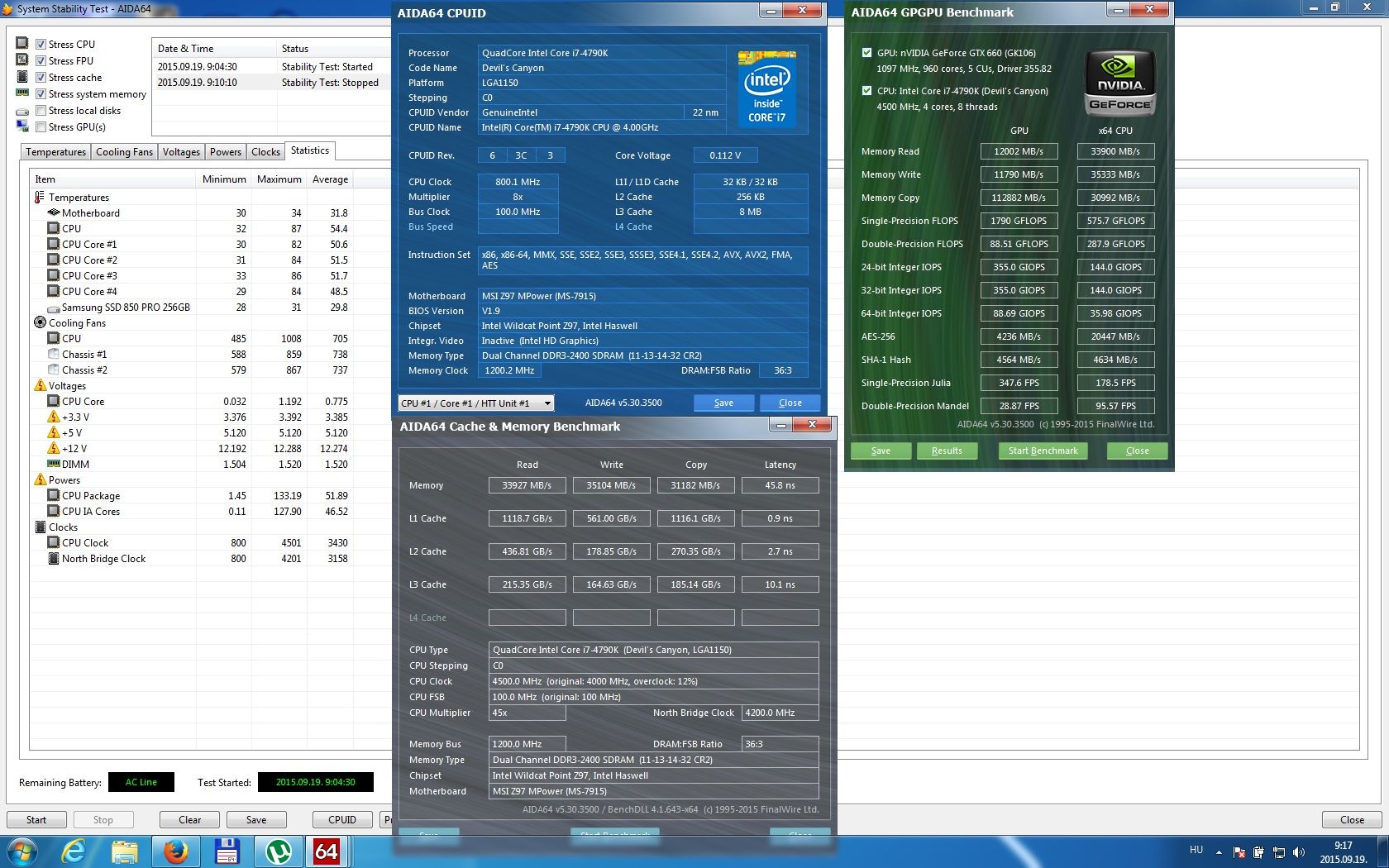Click the RAM module icon beside Stress system memory
The width and height of the screenshot is (1389, 868).
pos(22,93)
